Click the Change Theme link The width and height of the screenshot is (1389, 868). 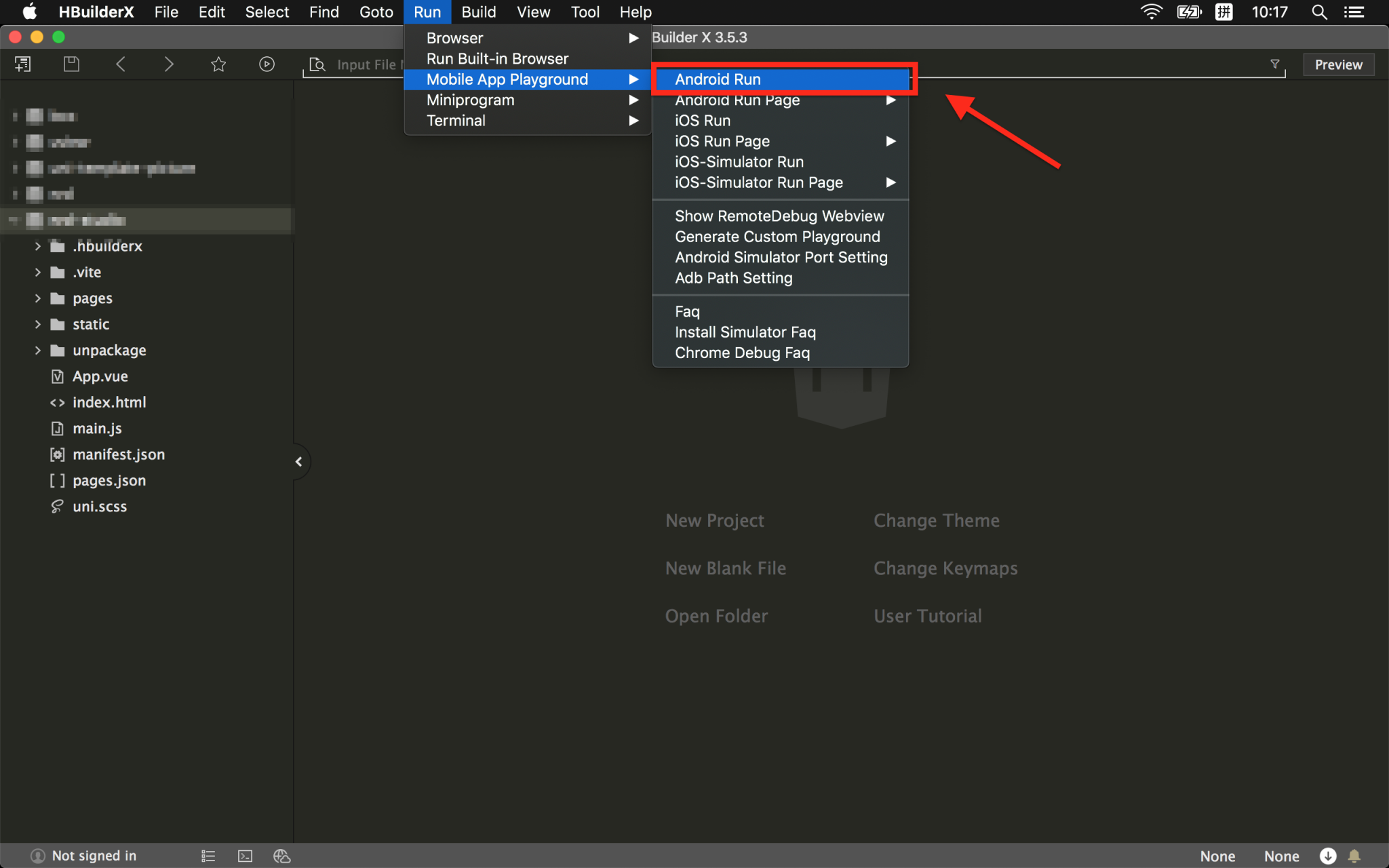936,521
